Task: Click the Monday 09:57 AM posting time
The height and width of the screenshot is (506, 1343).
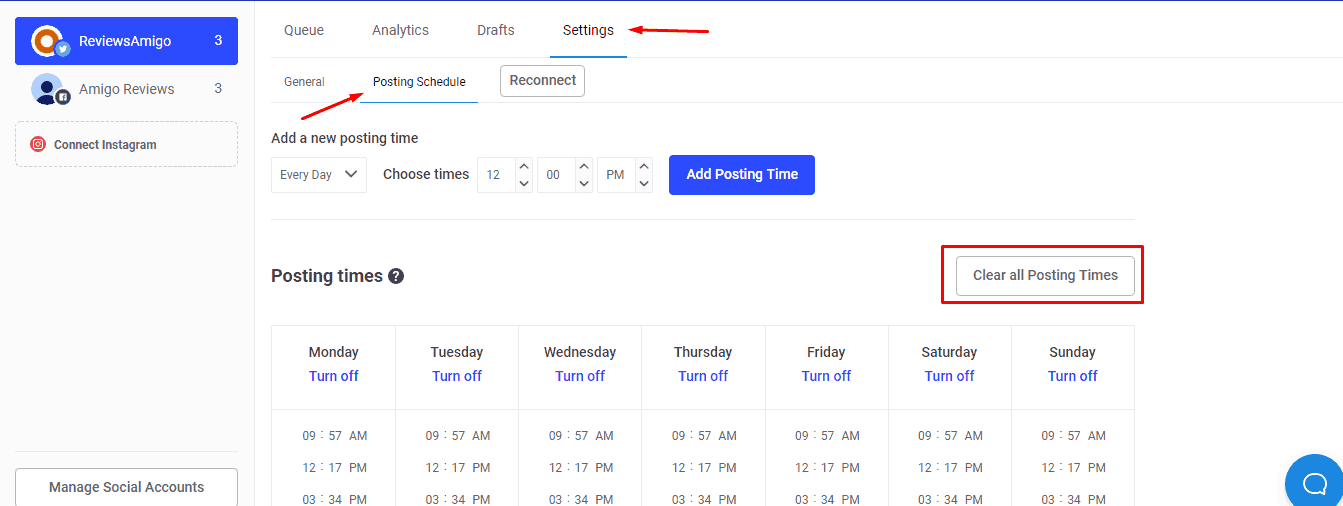Action: click(334, 436)
